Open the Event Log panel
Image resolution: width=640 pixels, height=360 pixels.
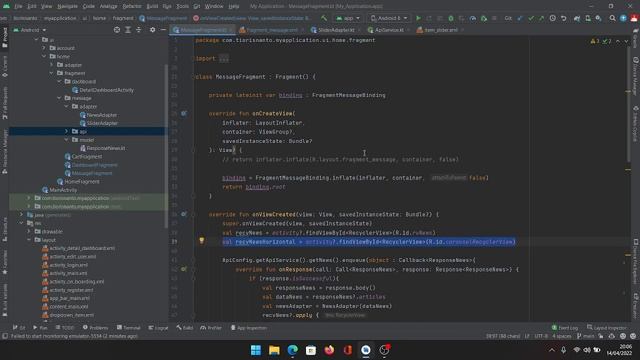click(x=565, y=328)
